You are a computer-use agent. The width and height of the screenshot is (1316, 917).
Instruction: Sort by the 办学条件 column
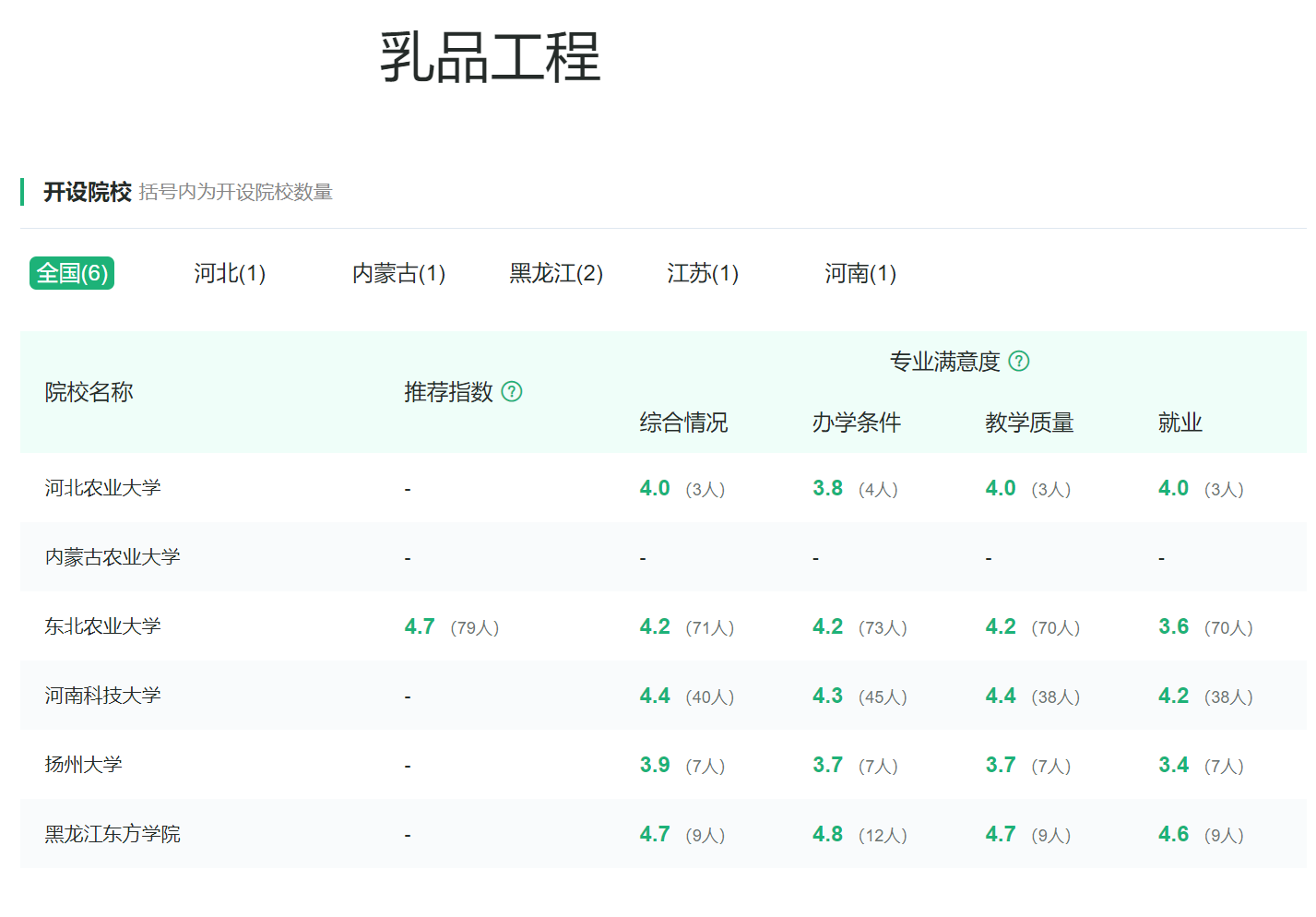coord(855,422)
